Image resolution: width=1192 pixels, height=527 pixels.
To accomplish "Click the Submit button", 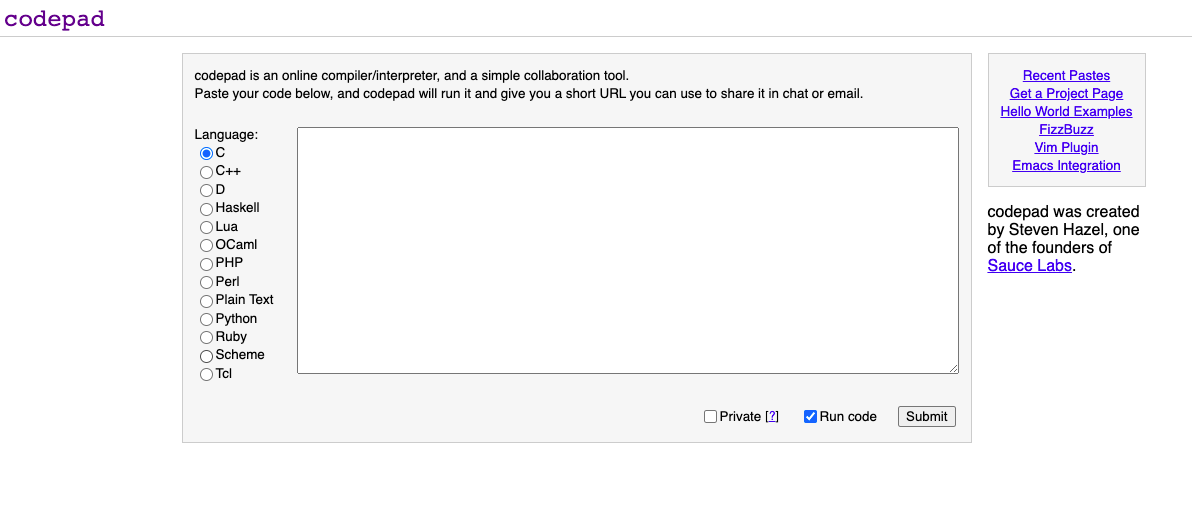I will tap(926, 417).
